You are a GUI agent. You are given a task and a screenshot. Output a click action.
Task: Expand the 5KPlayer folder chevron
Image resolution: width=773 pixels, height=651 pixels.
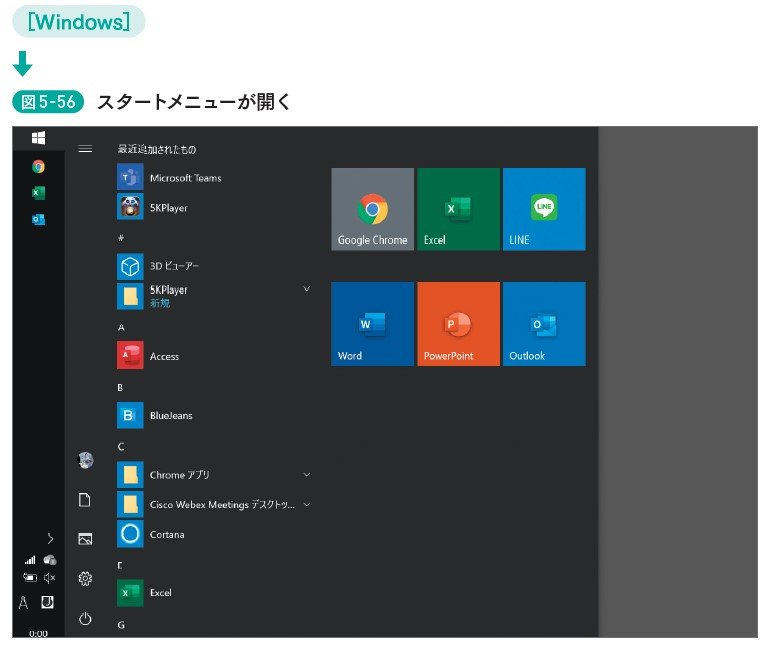[x=307, y=289]
